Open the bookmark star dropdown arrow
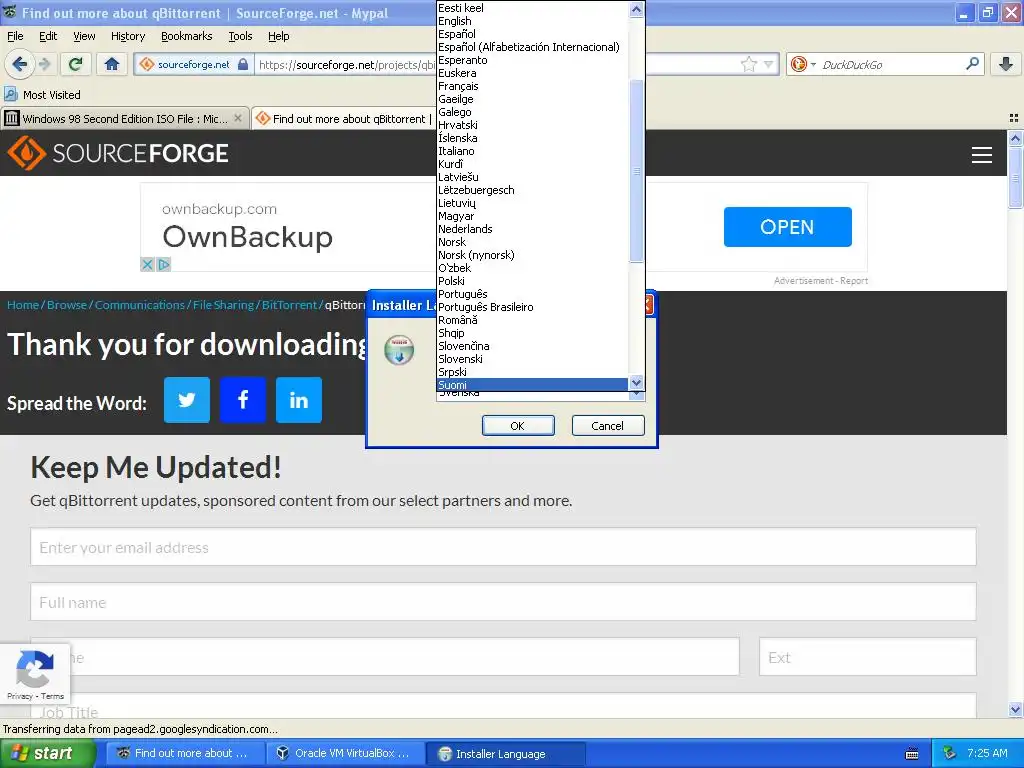This screenshot has height=768, width=1024. click(769, 64)
